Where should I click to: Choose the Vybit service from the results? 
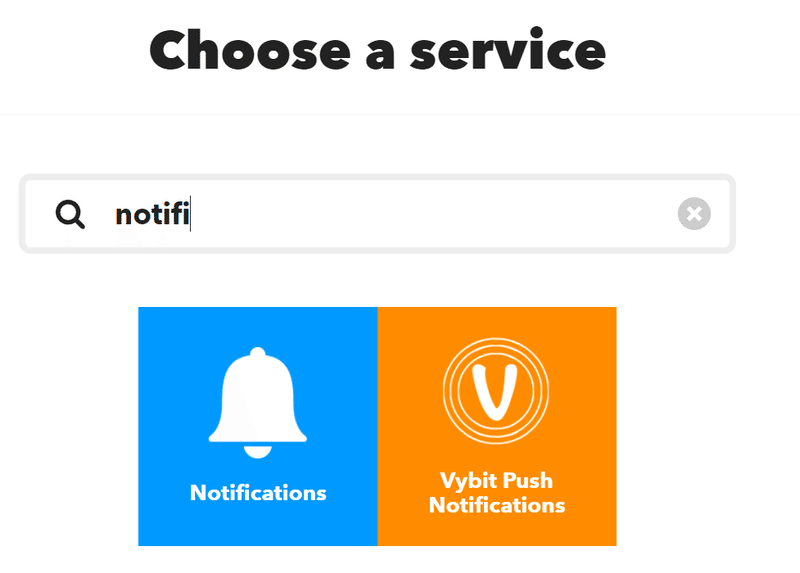click(x=497, y=426)
